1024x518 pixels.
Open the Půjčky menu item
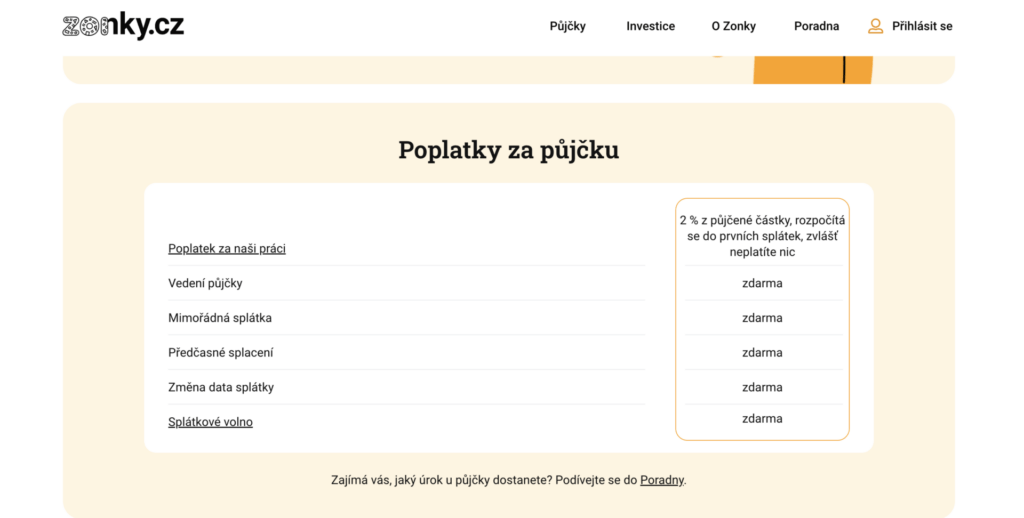567,26
